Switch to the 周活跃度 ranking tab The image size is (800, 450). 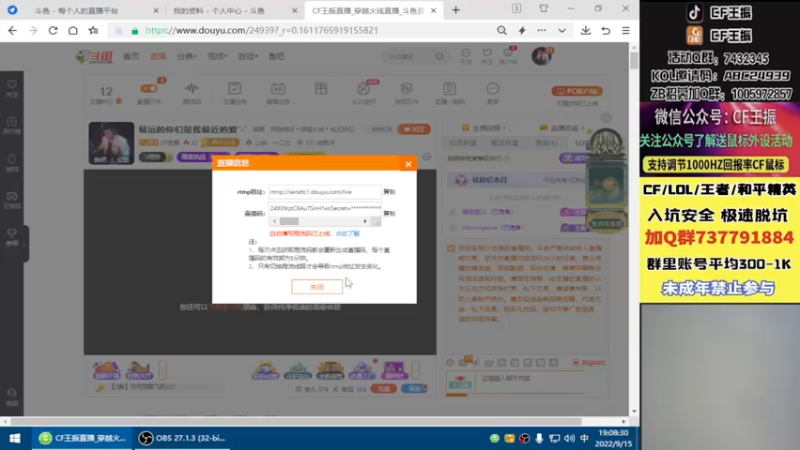click(504, 143)
